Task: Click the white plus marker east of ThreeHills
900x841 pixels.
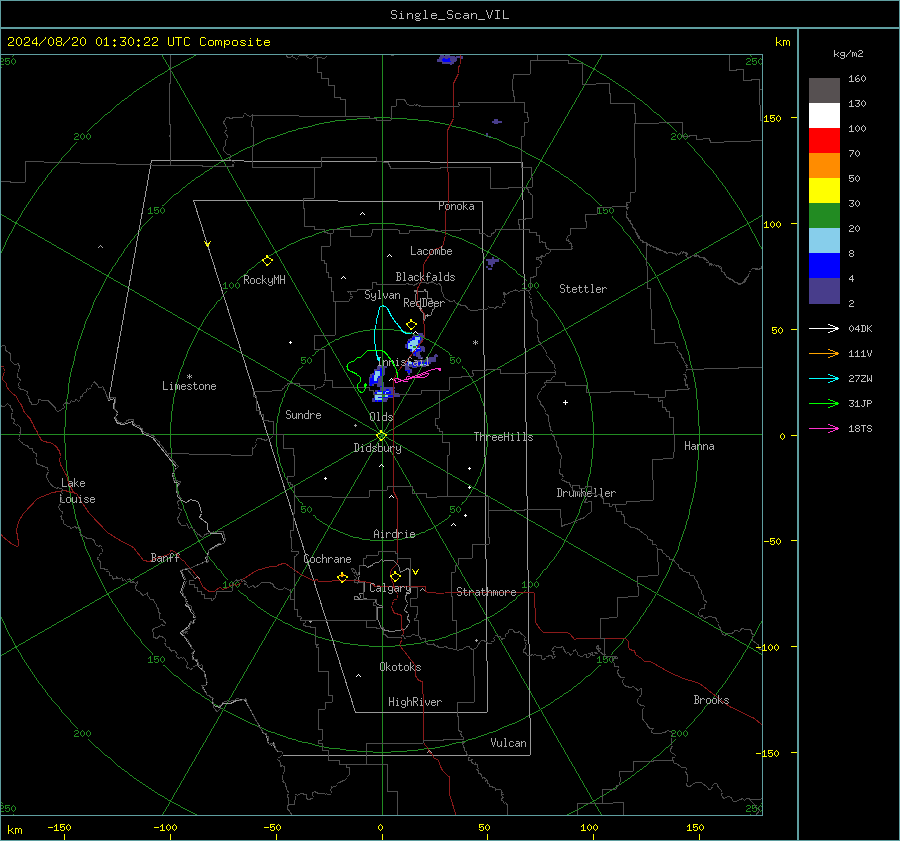Action: point(565,402)
